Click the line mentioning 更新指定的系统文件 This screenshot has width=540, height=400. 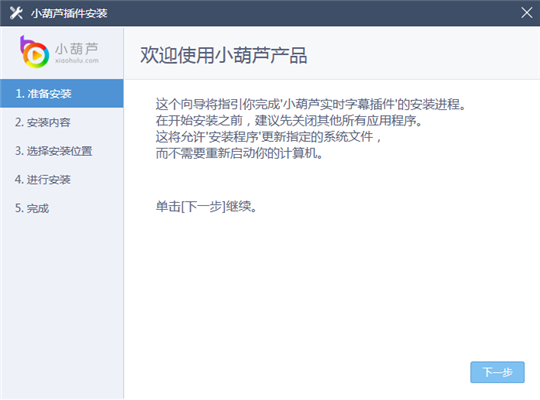pyautogui.click(x=269, y=137)
